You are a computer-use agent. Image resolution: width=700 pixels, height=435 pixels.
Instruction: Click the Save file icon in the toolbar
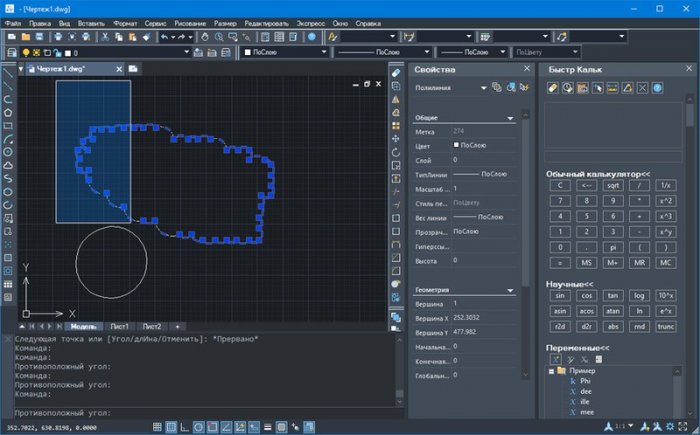[x=40, y=36]
